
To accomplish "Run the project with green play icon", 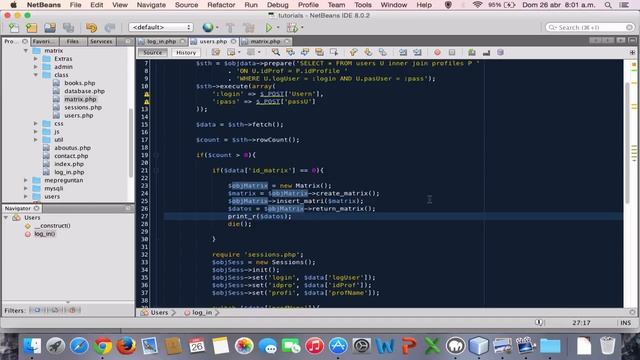I will pos(269,28).
